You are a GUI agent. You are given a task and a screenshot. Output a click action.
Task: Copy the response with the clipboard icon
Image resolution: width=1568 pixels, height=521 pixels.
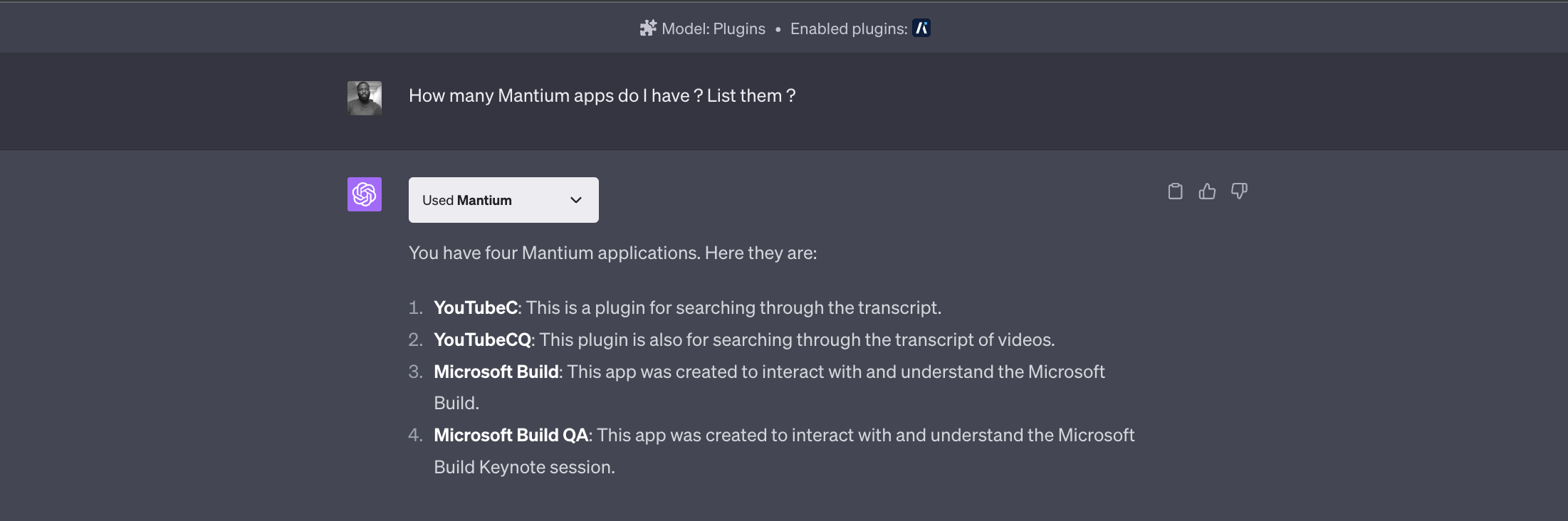pyautogui.click(x=1175, y=191)
